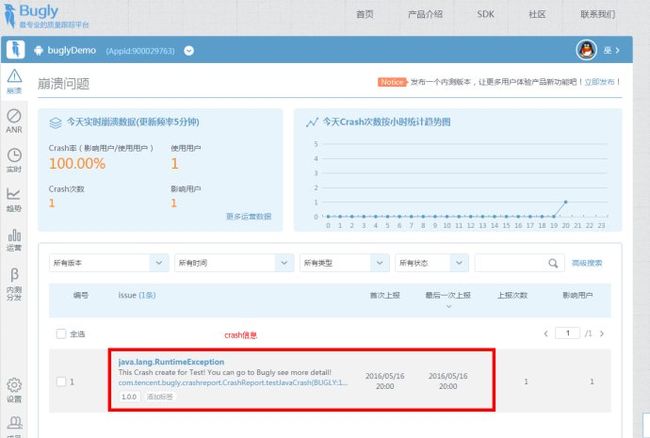The height and width of the screenshot is (438, 650).
Task: Open the 所有版本 version dropdown
Action: (x=109, y=263)
